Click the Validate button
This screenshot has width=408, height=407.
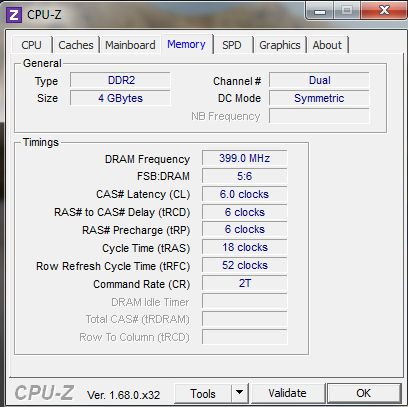[287, 393]
